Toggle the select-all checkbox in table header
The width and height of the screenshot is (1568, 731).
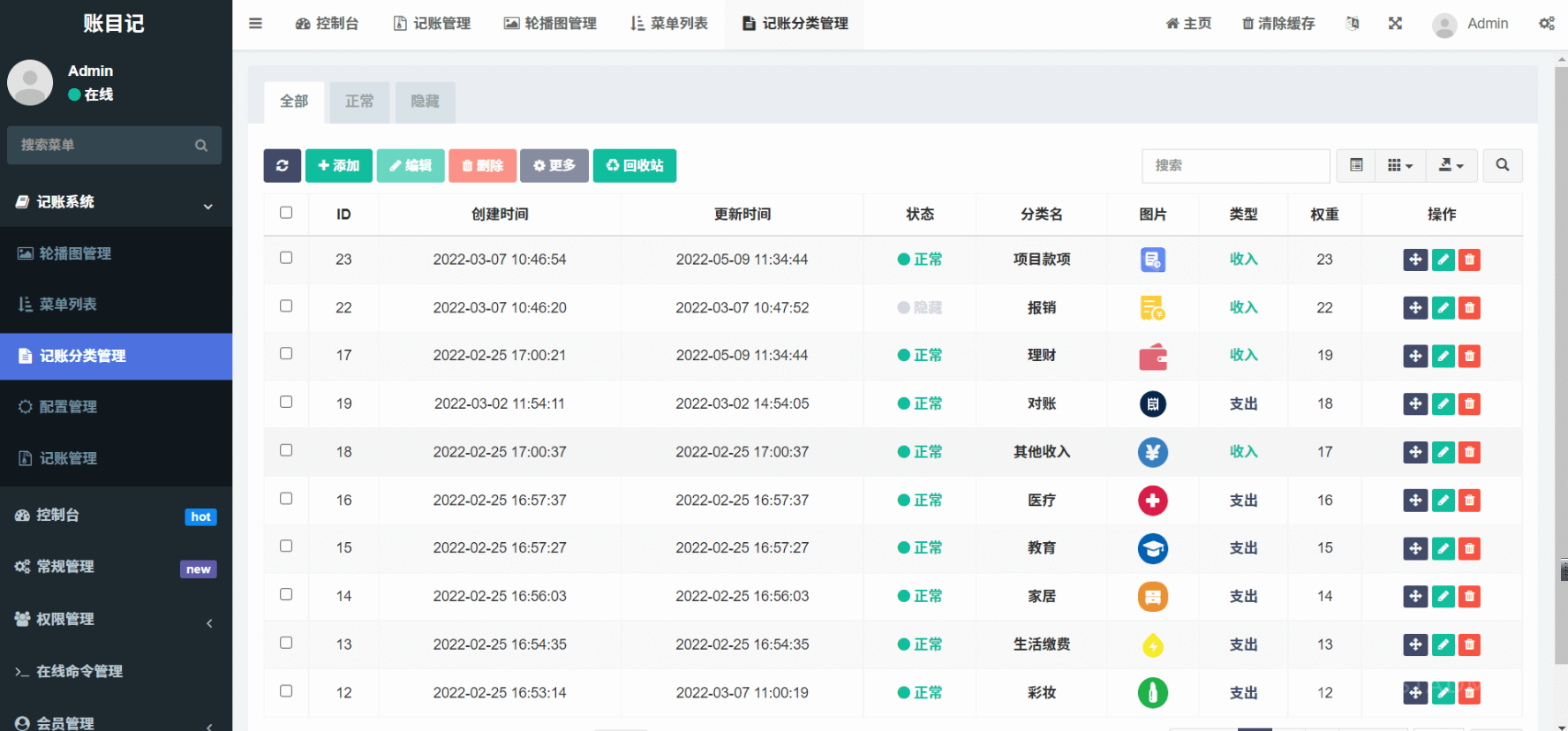286,213
